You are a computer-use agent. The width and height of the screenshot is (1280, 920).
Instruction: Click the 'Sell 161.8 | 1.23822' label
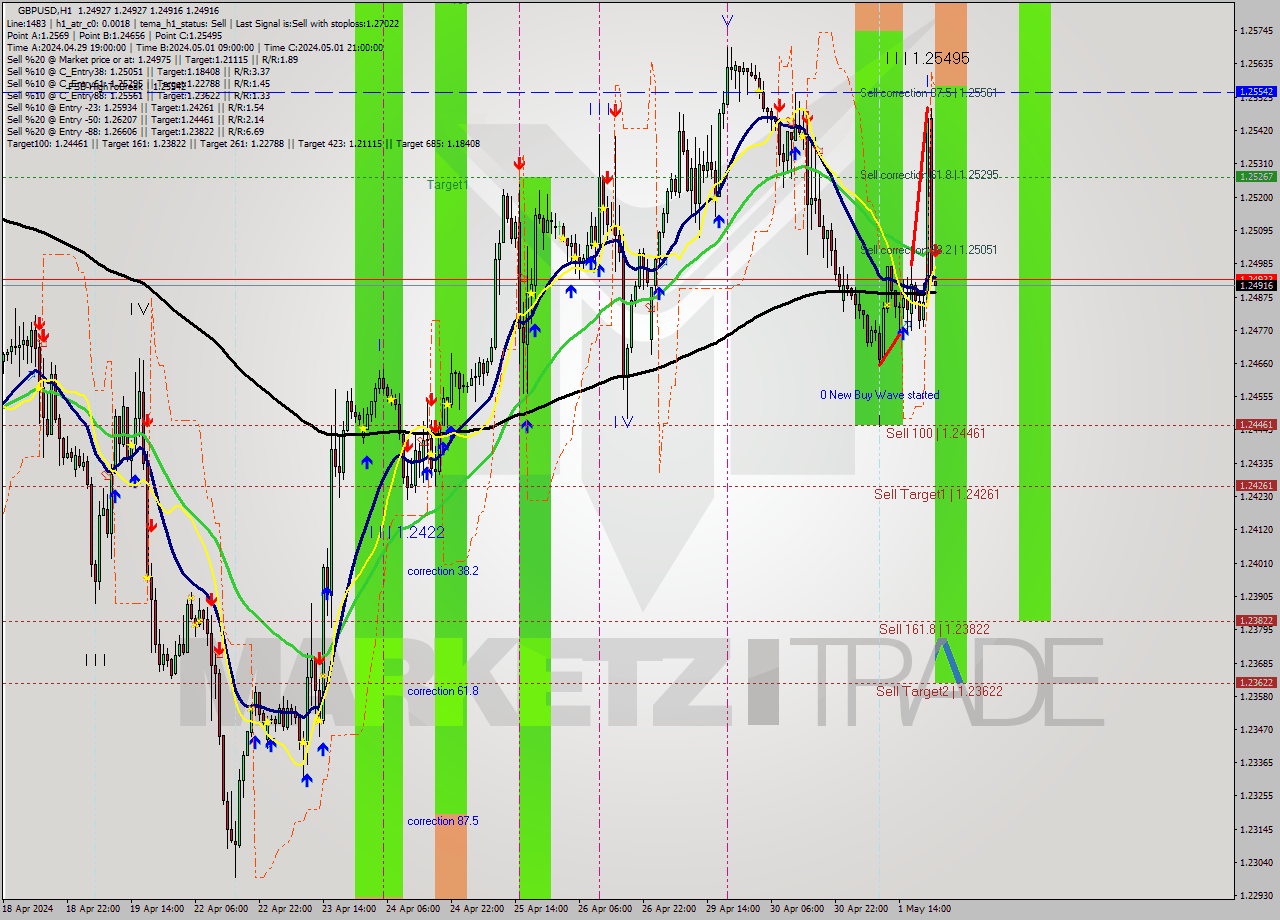click(x=934, y=629)
